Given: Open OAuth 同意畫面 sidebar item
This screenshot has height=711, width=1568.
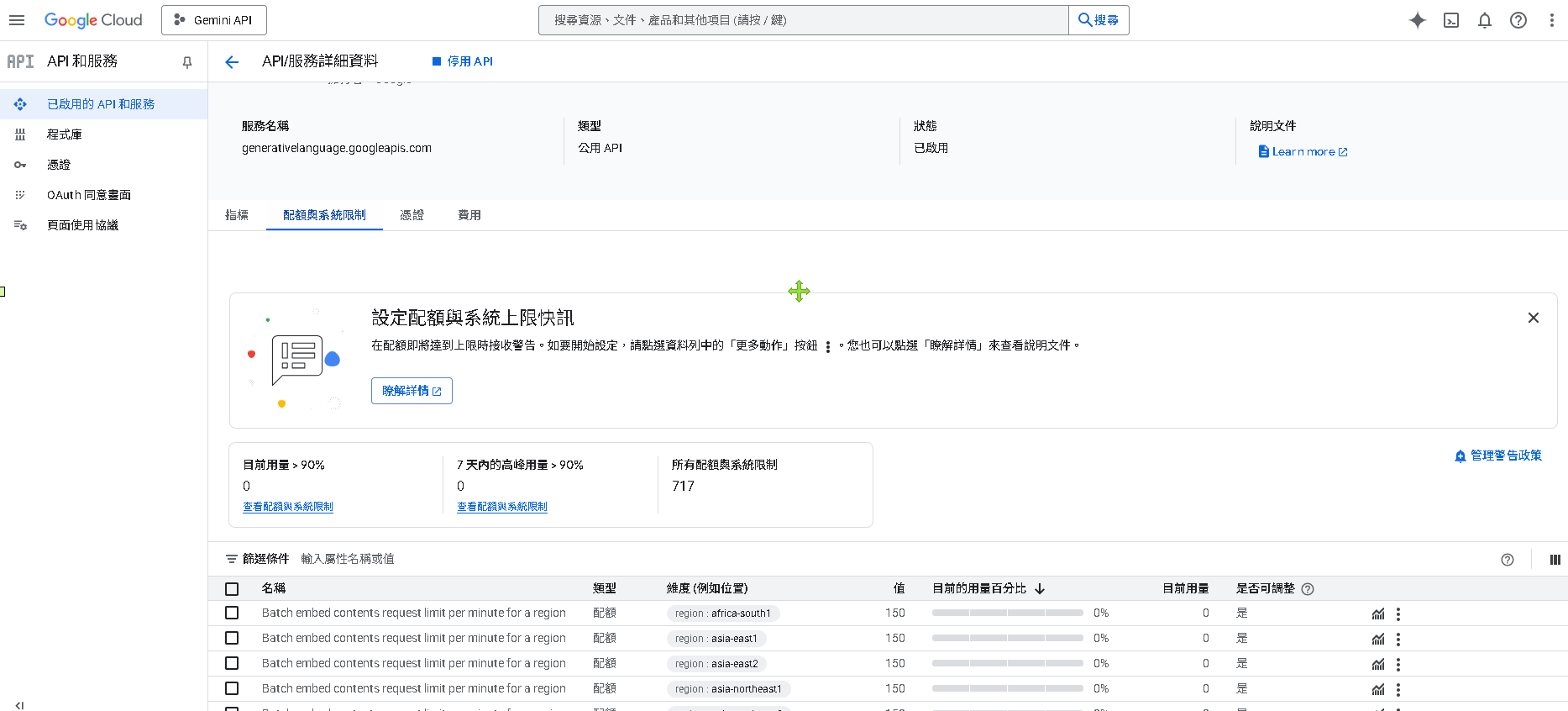Looking at the screenshot, I should coord(103,195).
